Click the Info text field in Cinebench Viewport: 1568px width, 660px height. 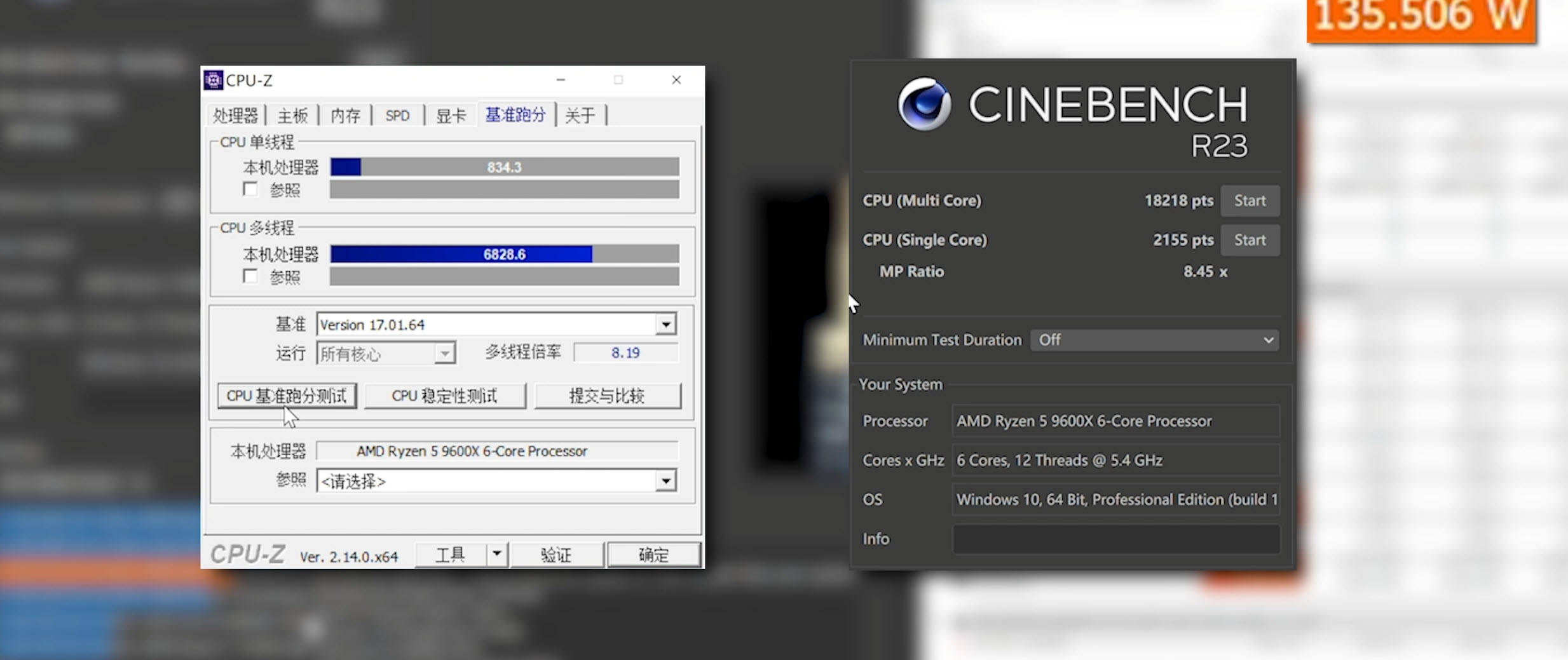point(1115,539)
